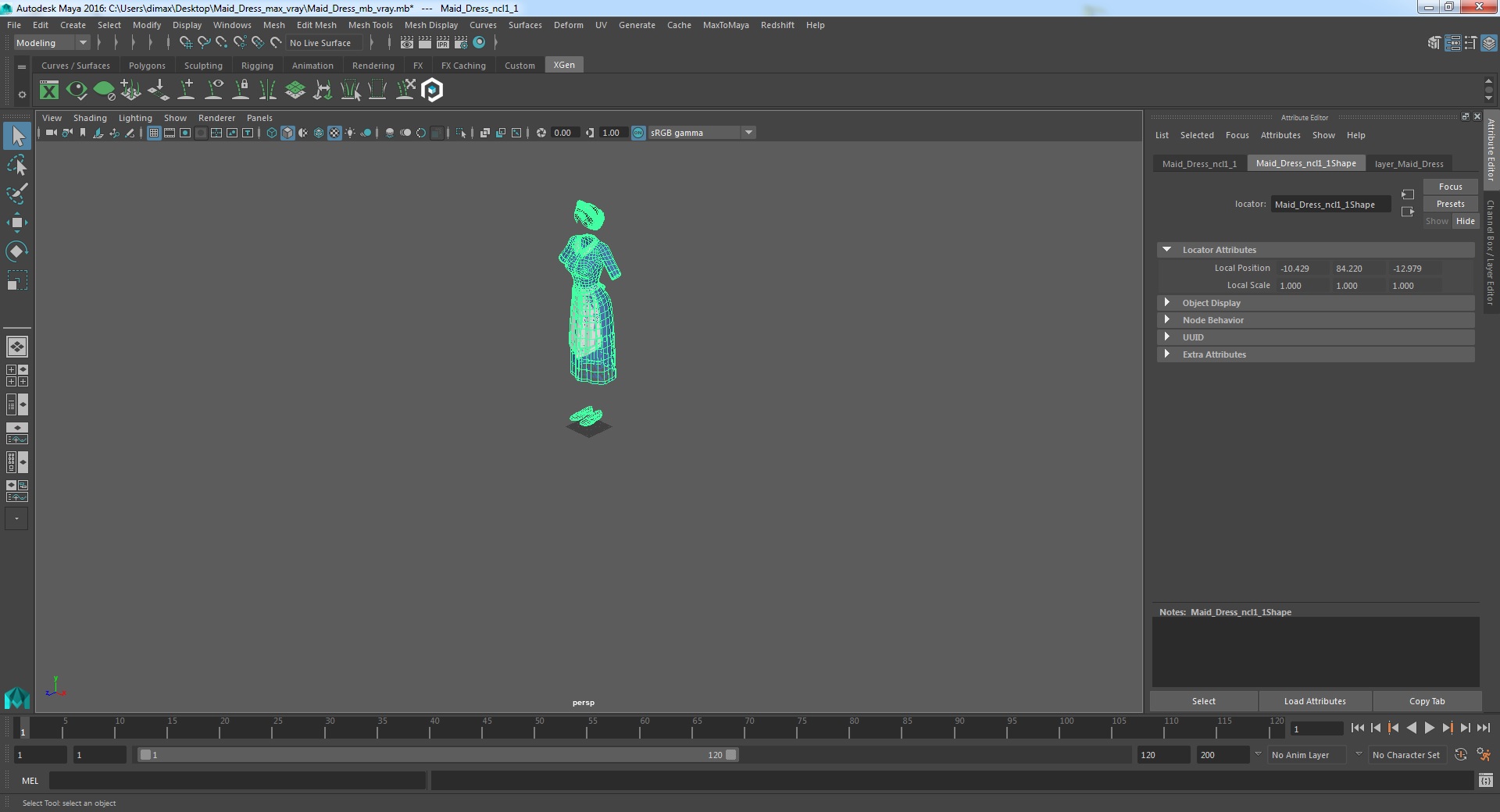Select the Paint Selection tool
The image size is (1500, 812).
(17, 193)
